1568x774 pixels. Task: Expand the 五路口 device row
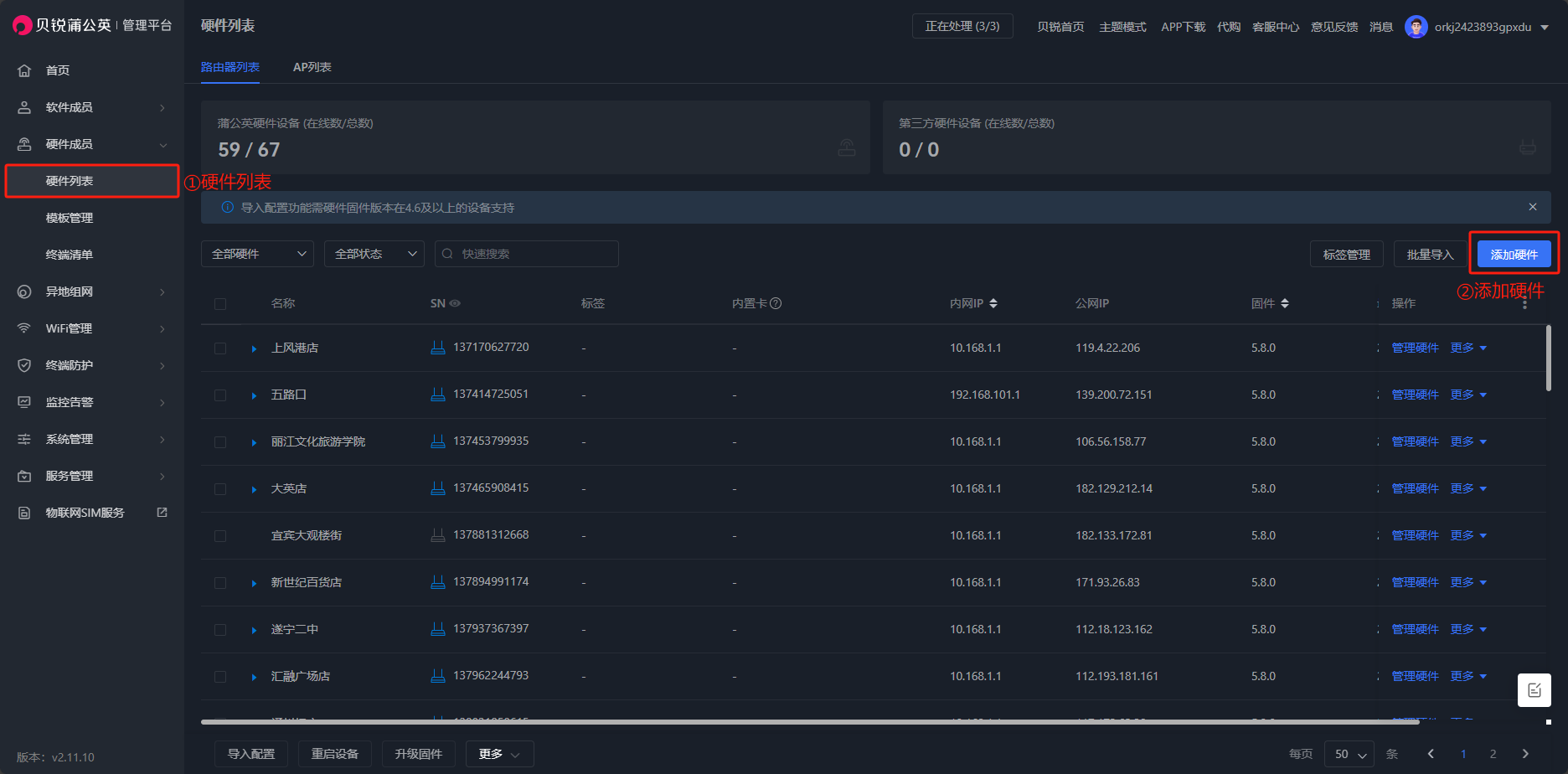click(254, 395)
